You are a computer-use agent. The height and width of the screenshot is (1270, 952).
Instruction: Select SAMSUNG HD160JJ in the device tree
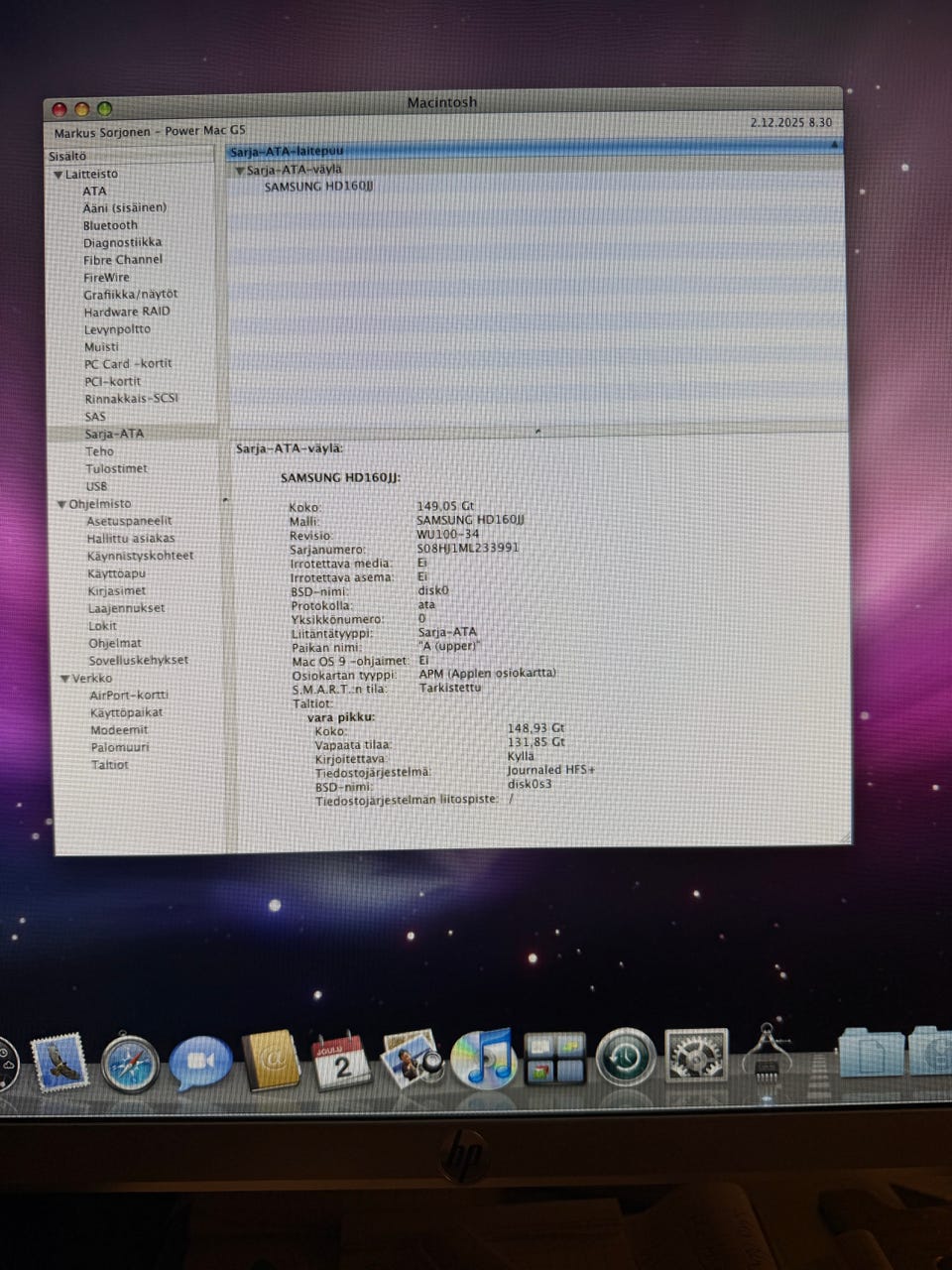tap(318, 187)
